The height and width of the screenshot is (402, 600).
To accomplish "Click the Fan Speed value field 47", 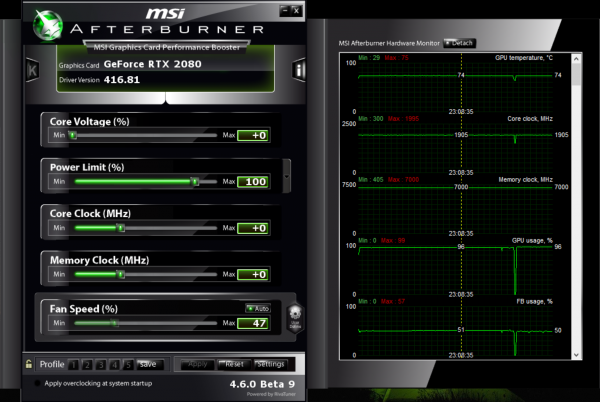I will tap(254, 324).
